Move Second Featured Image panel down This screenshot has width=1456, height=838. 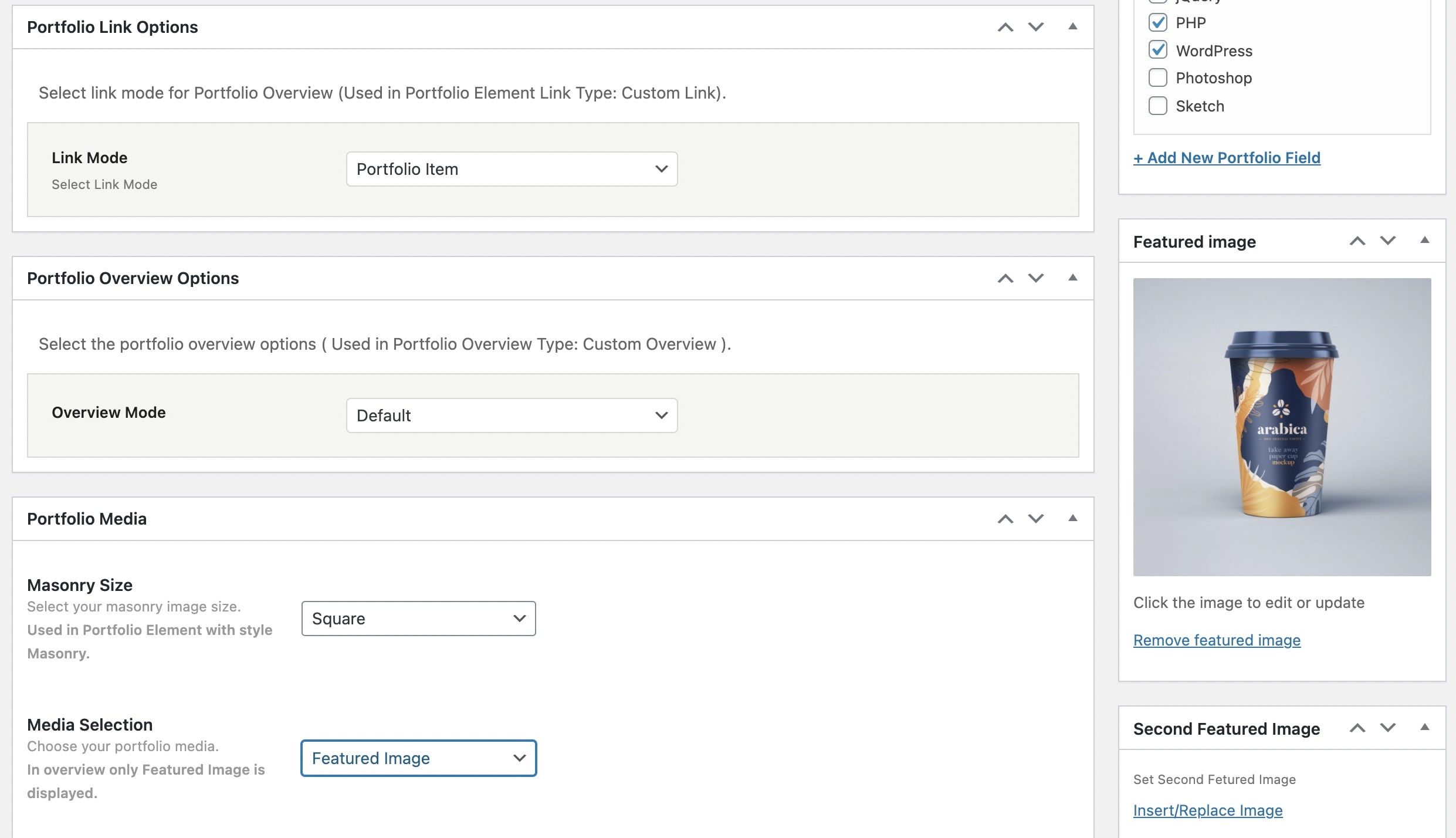(1388, 728)
